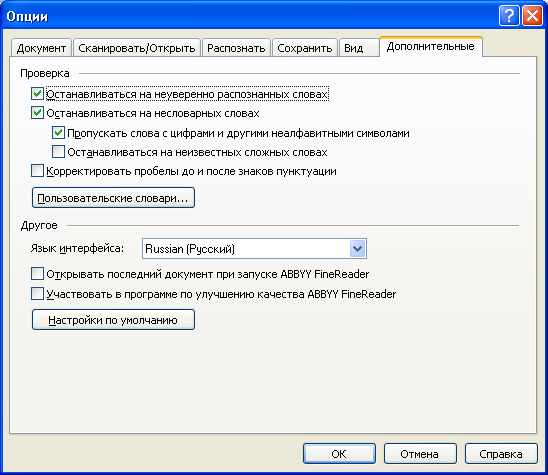Close the Опции dialog window

[532, 16]
